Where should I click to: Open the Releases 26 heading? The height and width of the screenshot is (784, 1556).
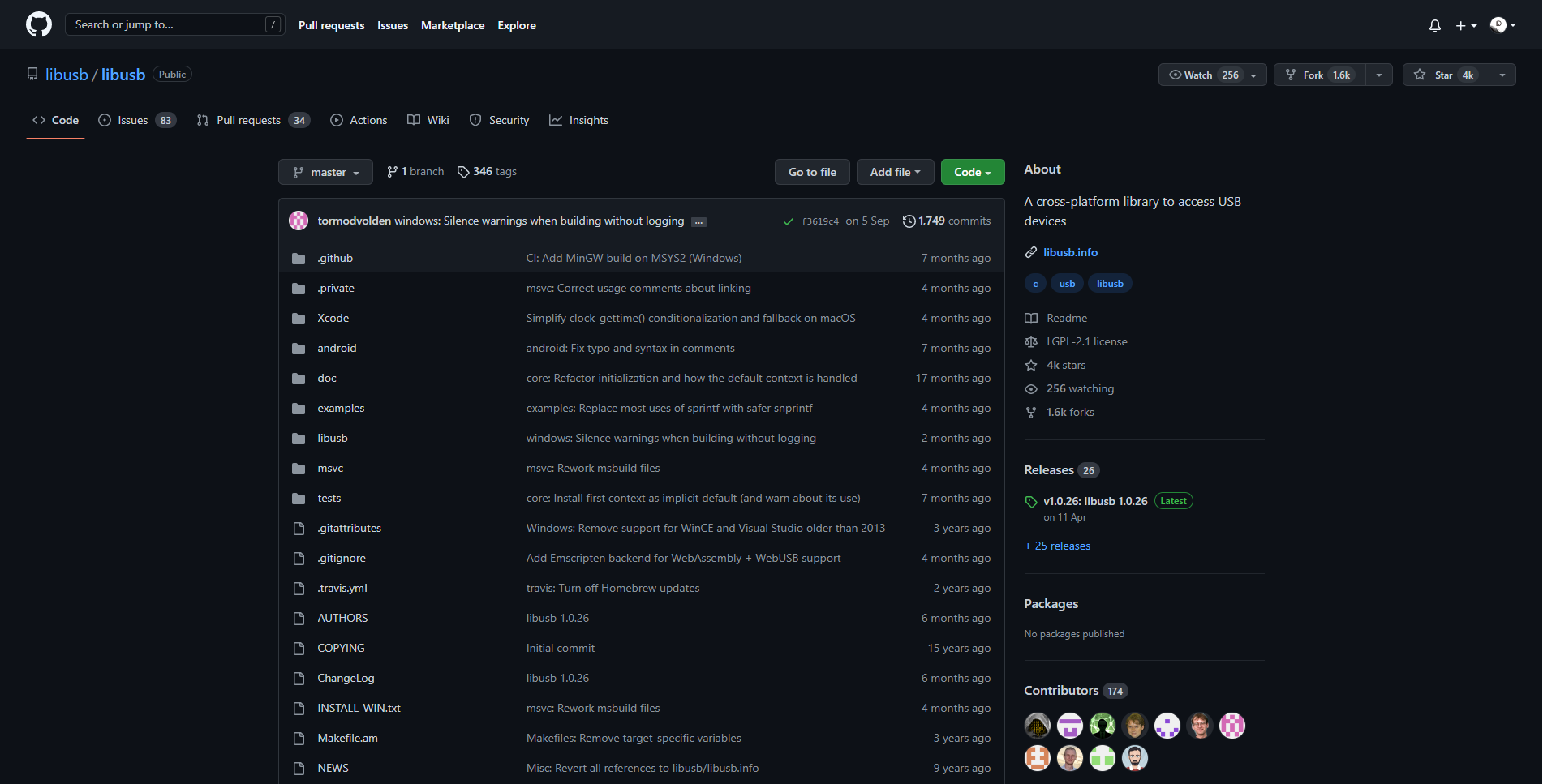point(1062,470)
